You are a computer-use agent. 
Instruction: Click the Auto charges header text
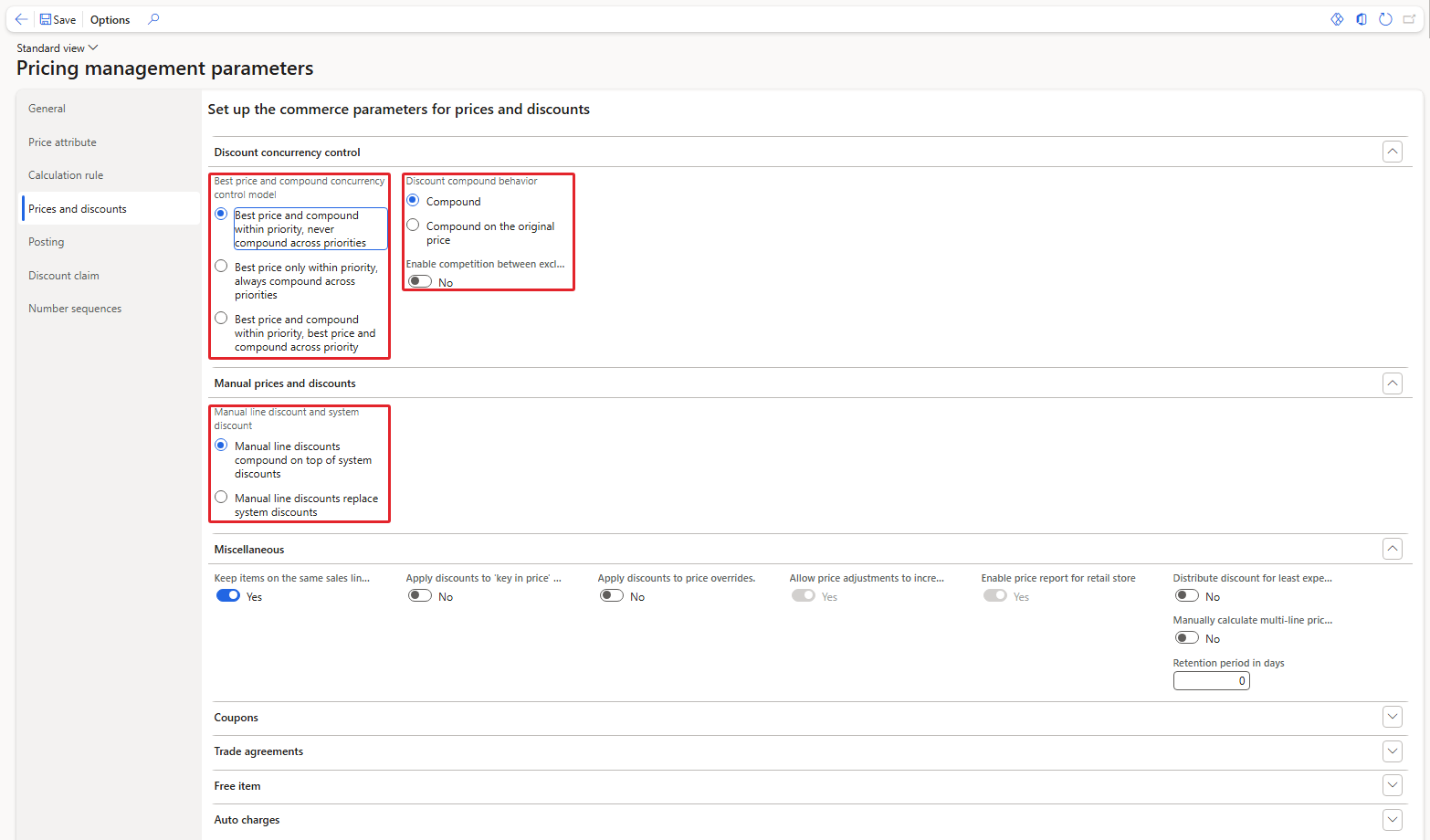coord(247,820)
